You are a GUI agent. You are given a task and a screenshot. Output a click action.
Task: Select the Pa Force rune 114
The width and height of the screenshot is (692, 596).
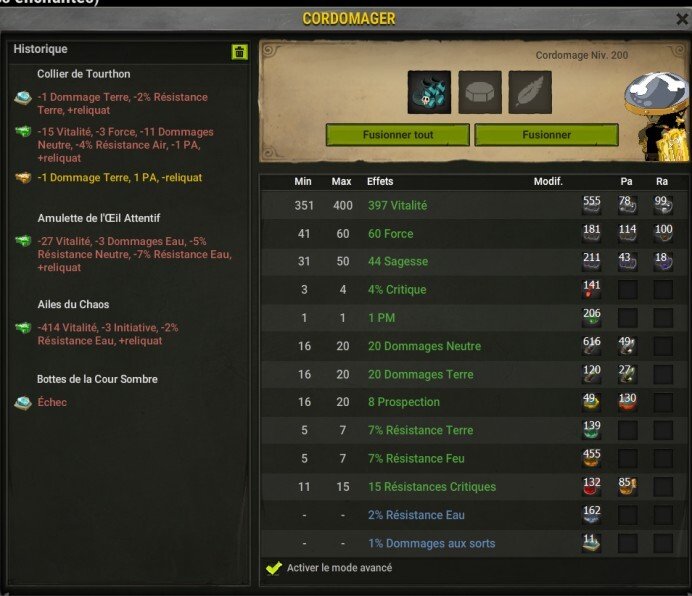coord(627,234)
